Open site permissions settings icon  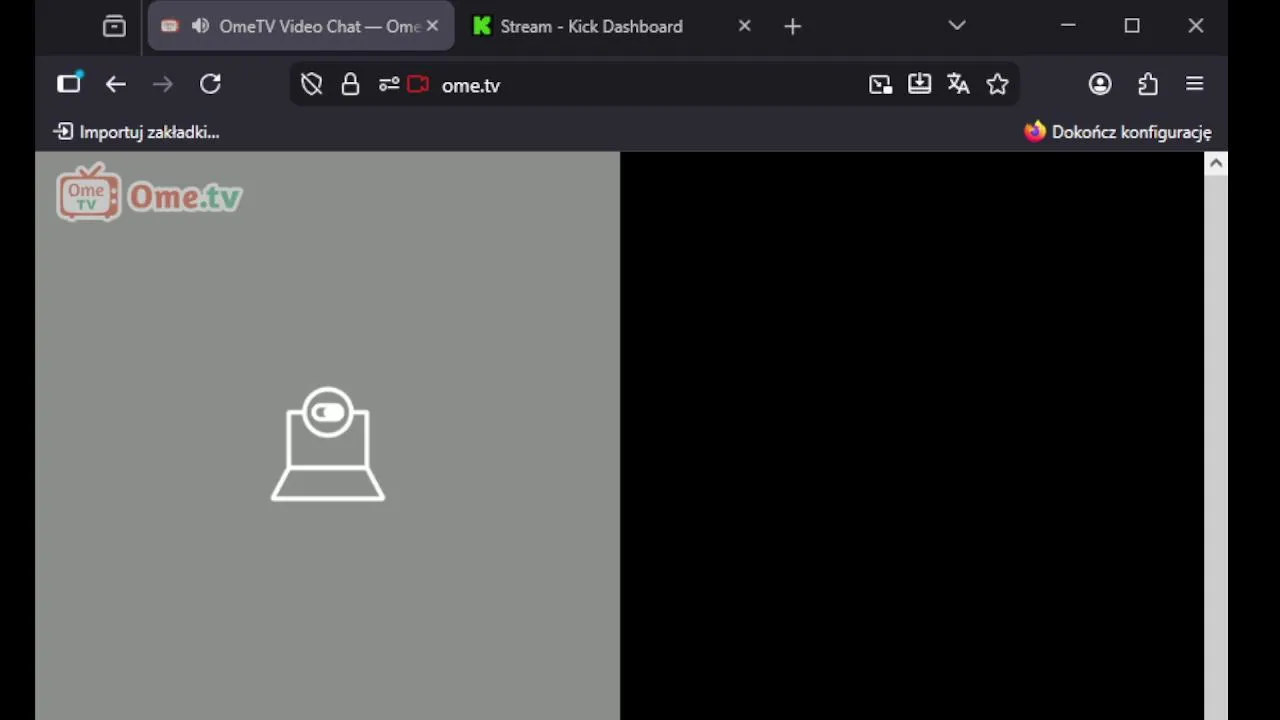(x=389, y=85)
